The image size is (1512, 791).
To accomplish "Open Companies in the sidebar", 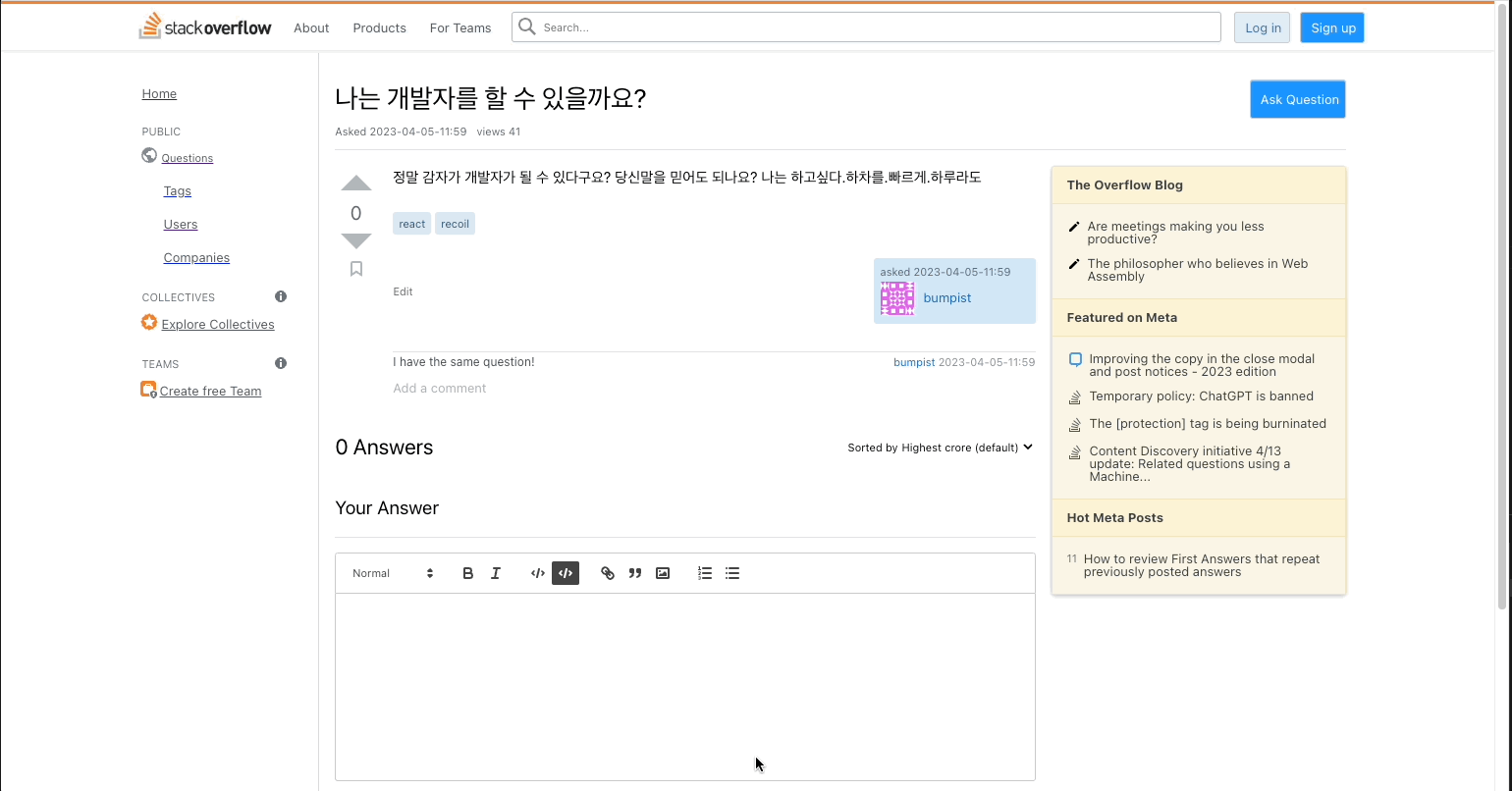I will click(196, 258).
